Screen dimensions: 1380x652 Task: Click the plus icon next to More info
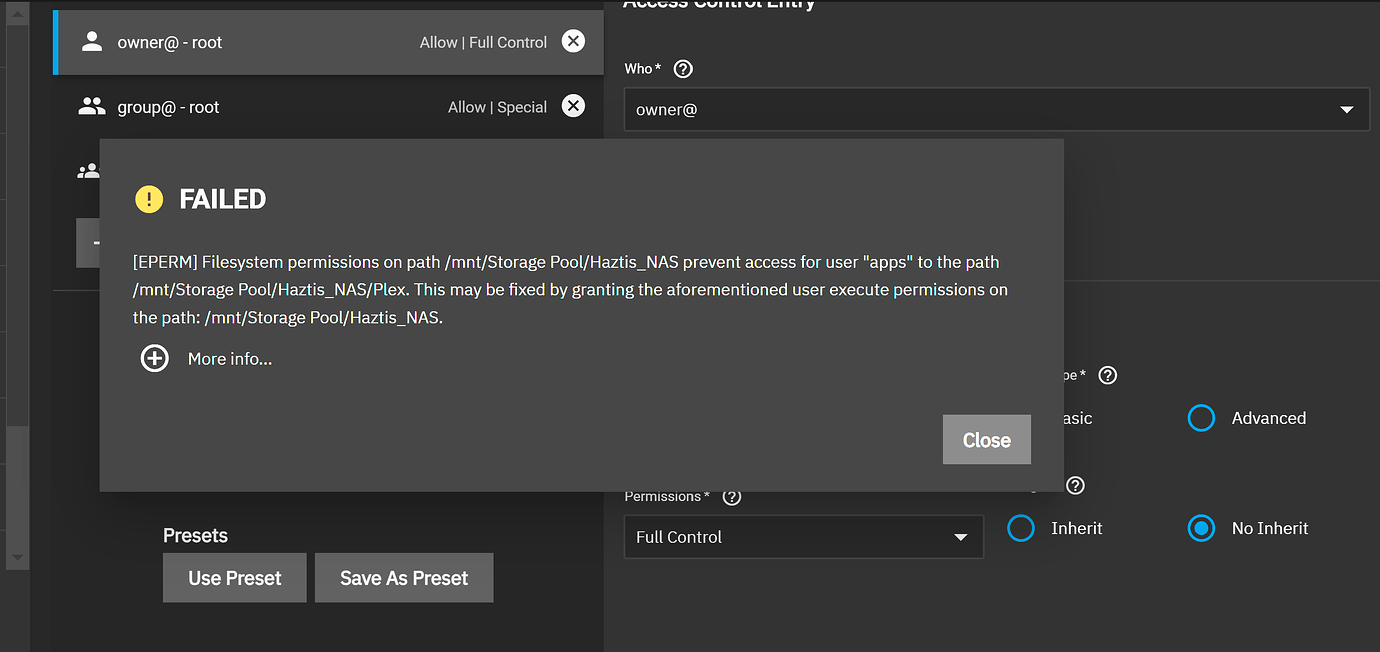point(154,357)
